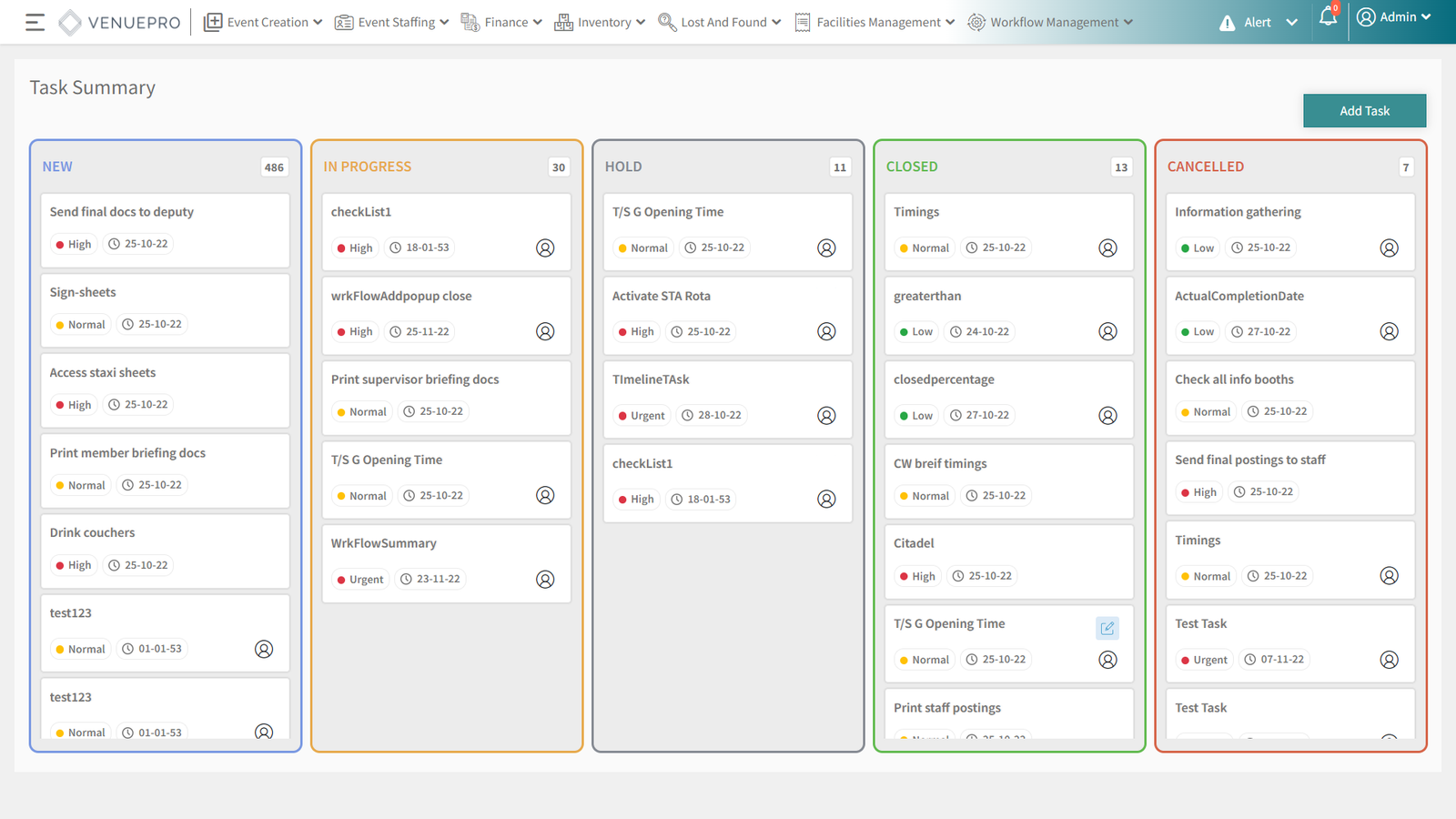This screenshot has height=819, width=1456.
Task: Open the Inventory menu
Action: (x=600, y=23)
